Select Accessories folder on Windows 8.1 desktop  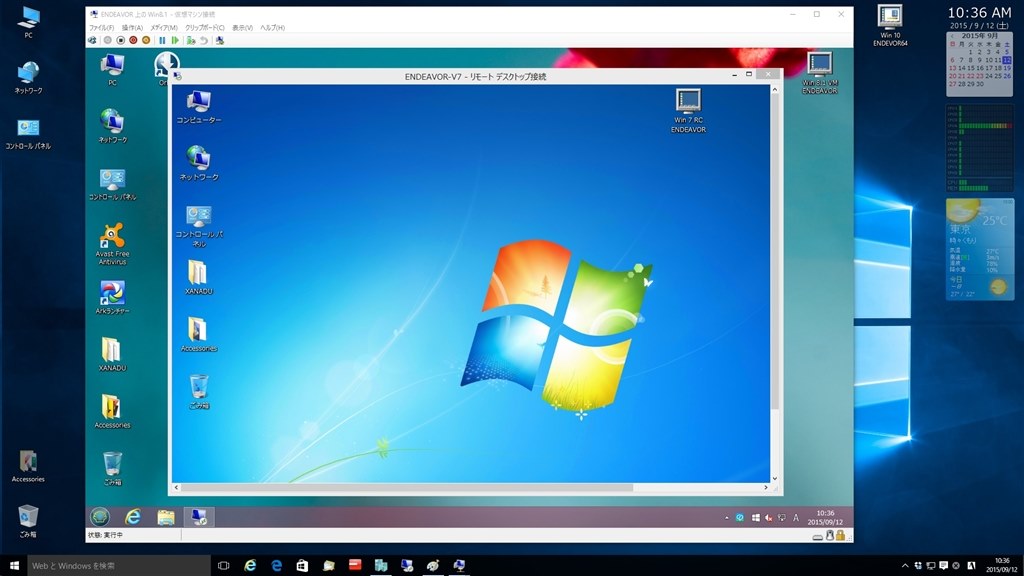click(x=112, y=411)
